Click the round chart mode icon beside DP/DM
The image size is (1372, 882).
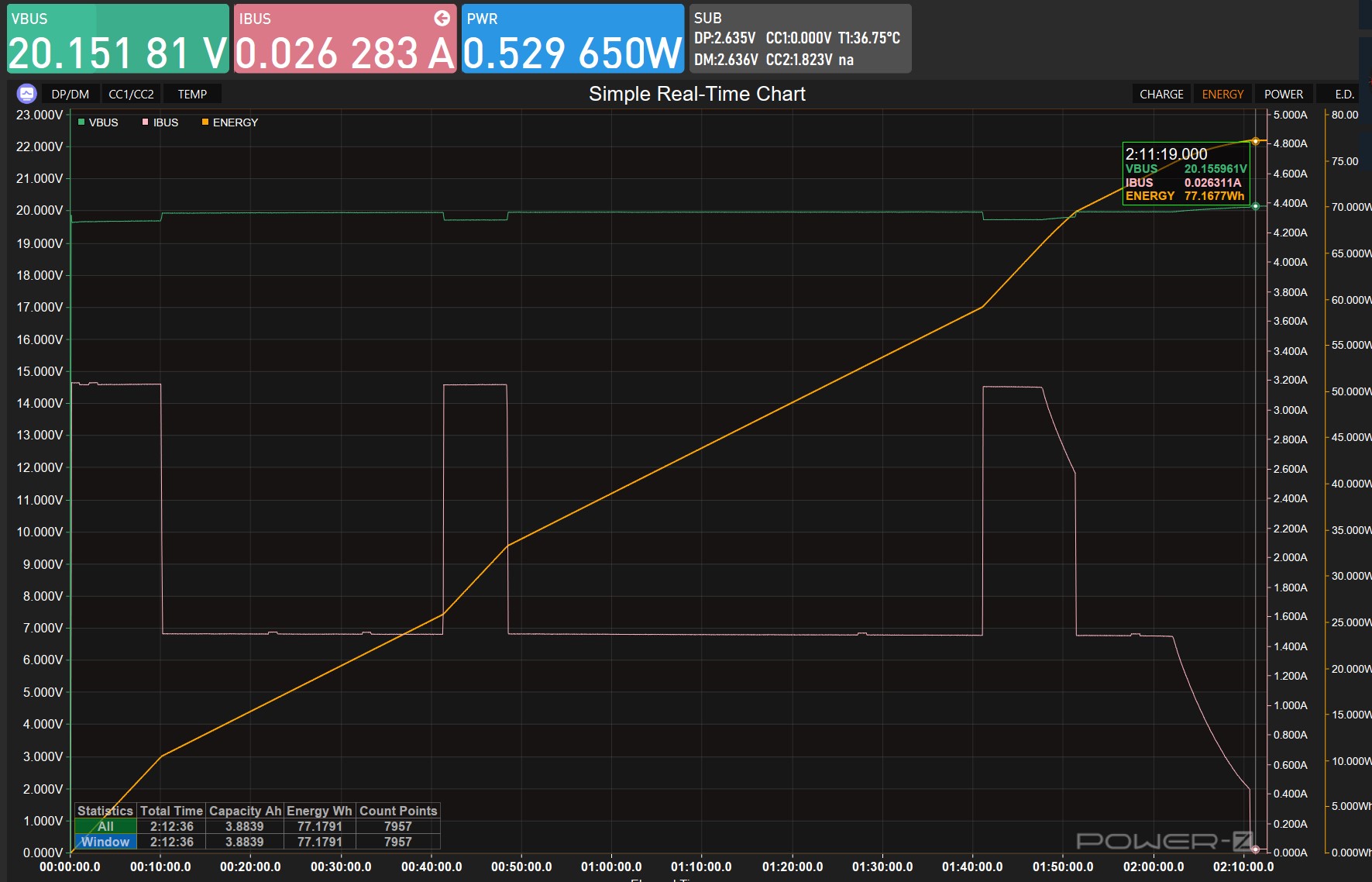27,94
